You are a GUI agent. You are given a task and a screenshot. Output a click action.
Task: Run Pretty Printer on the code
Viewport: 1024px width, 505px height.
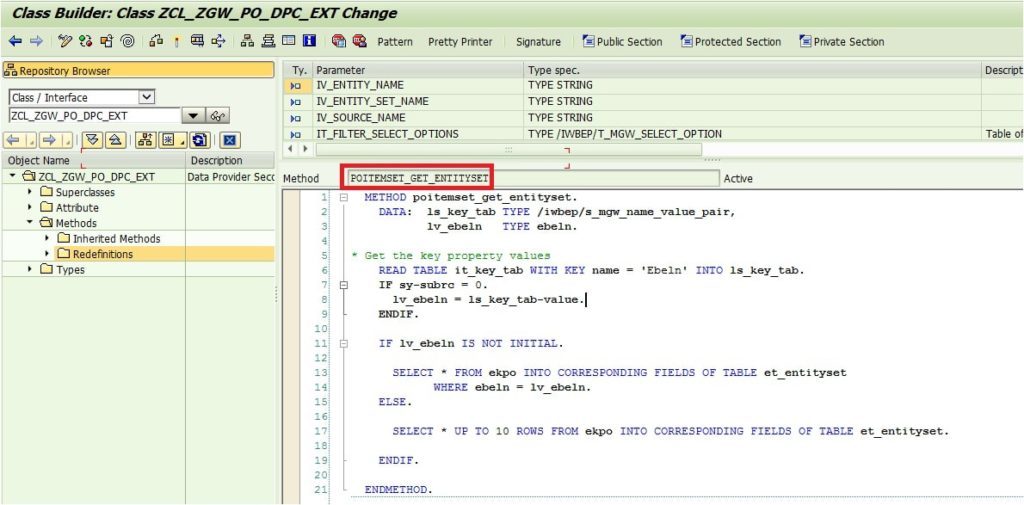[460, 42]
